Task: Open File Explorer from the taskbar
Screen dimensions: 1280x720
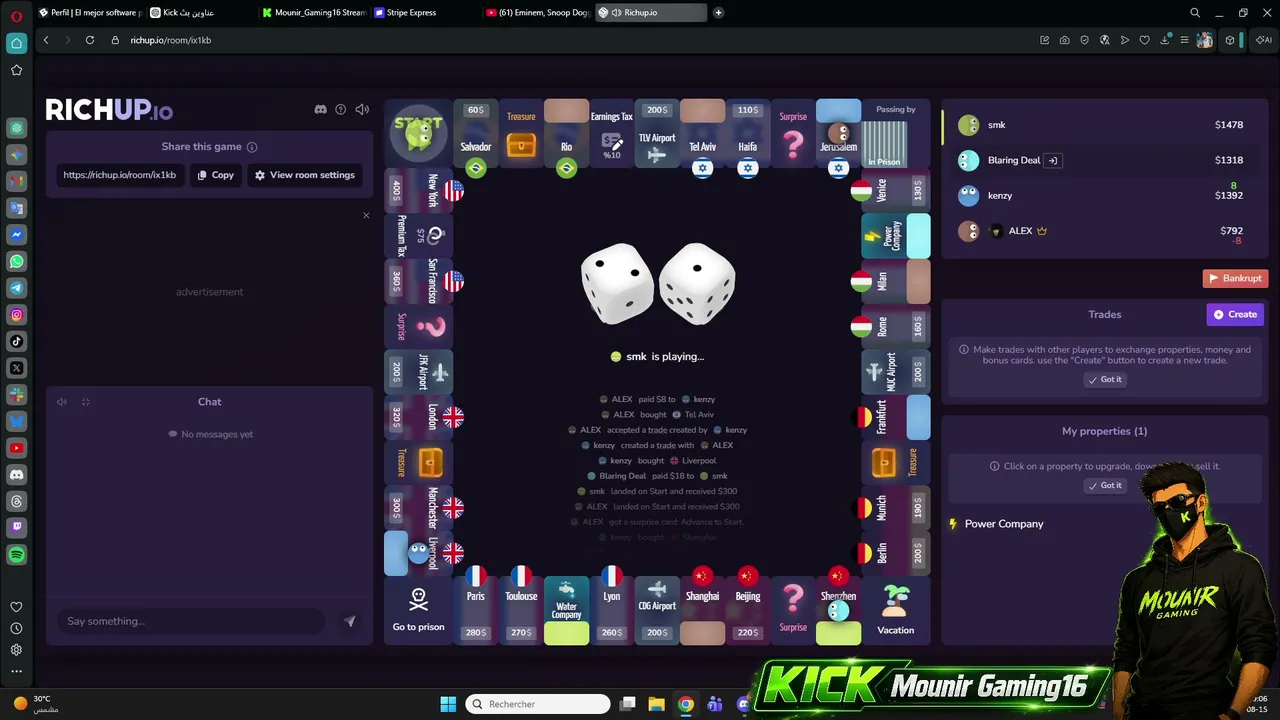Action: [656, 704]
